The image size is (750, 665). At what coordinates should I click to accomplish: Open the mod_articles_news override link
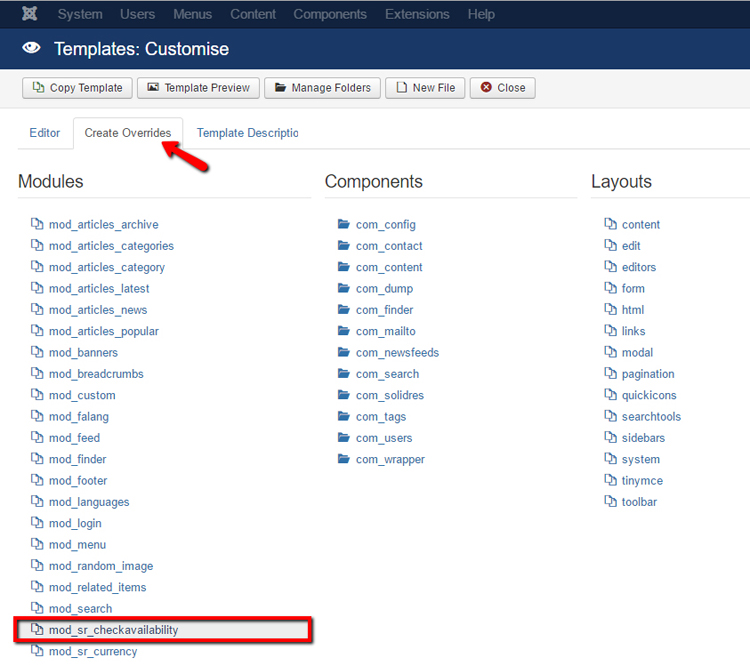[98, 310]
